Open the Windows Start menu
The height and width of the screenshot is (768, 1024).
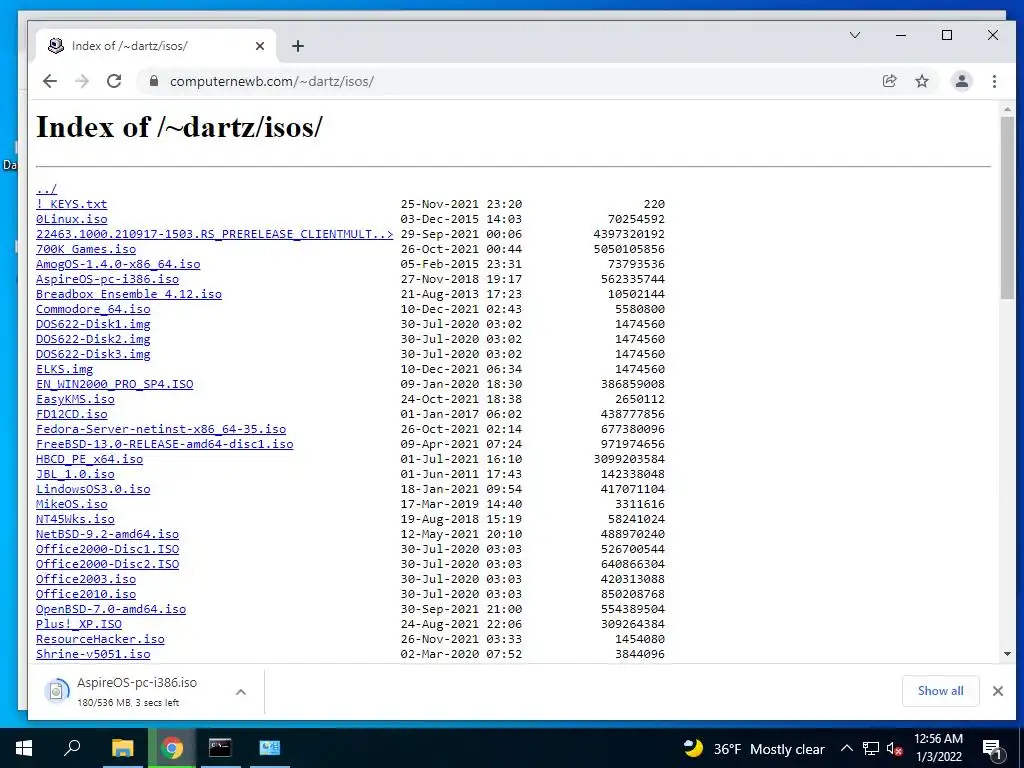click(x=24, y=748)
